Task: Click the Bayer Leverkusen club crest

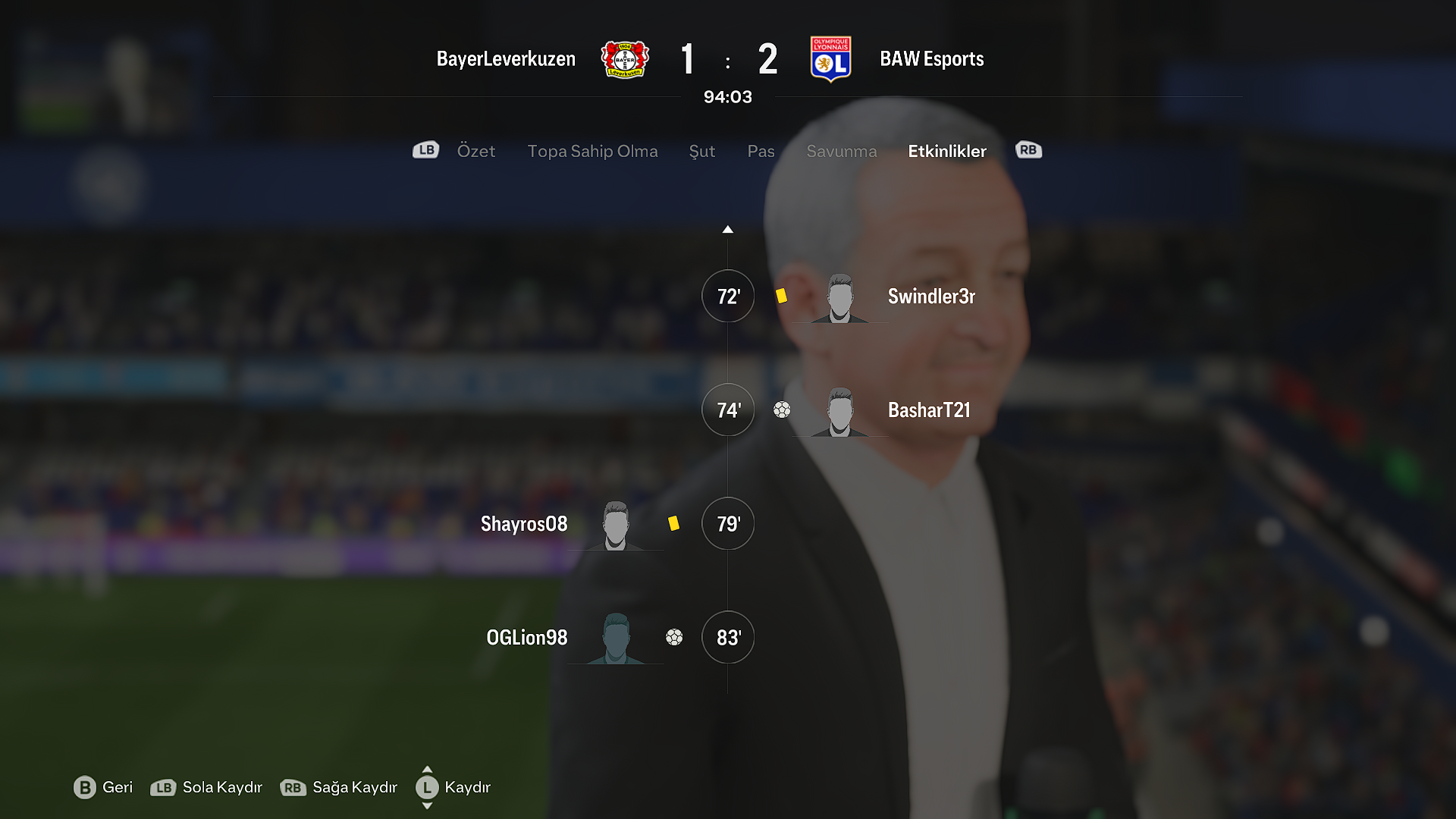Action: (625, 59)
